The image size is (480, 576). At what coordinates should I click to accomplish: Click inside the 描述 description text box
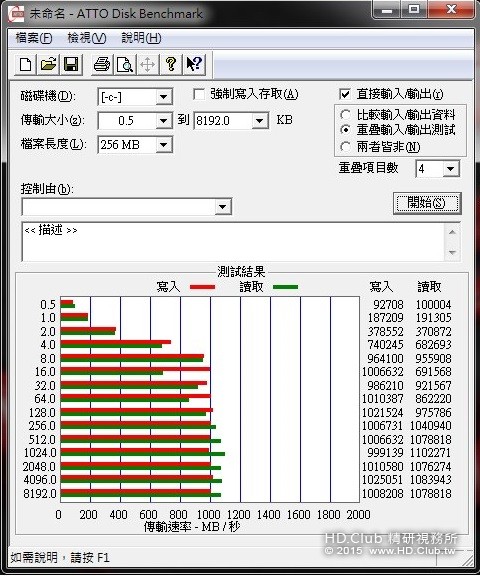(234, 242)
